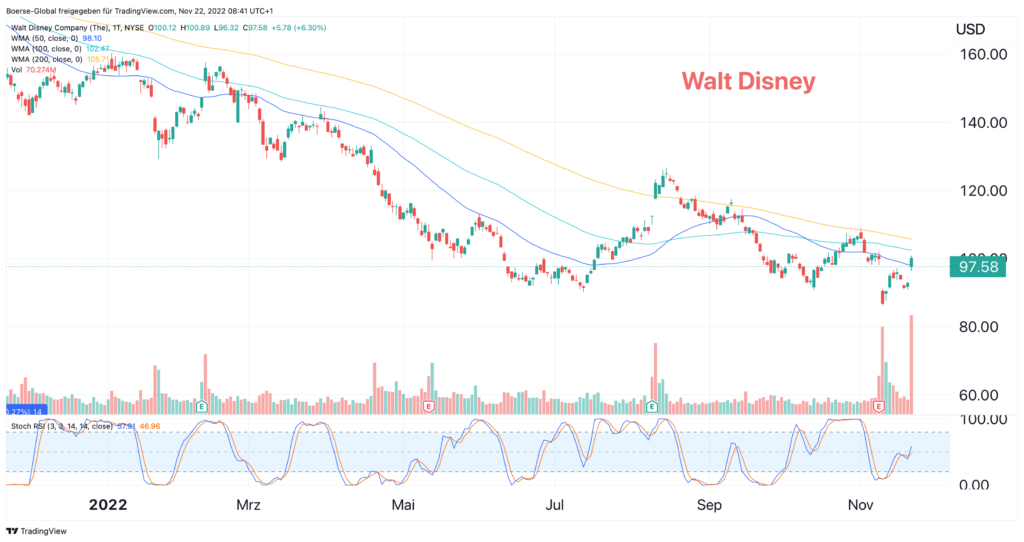Viewport: 1024px width, 542px height.
Task: Click the Sep label on time axis
Action: tap(709, 505)
